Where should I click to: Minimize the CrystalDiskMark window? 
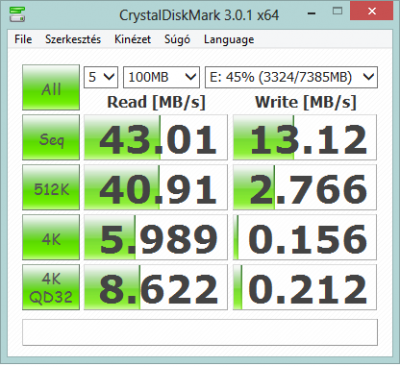tap(312, 13)
